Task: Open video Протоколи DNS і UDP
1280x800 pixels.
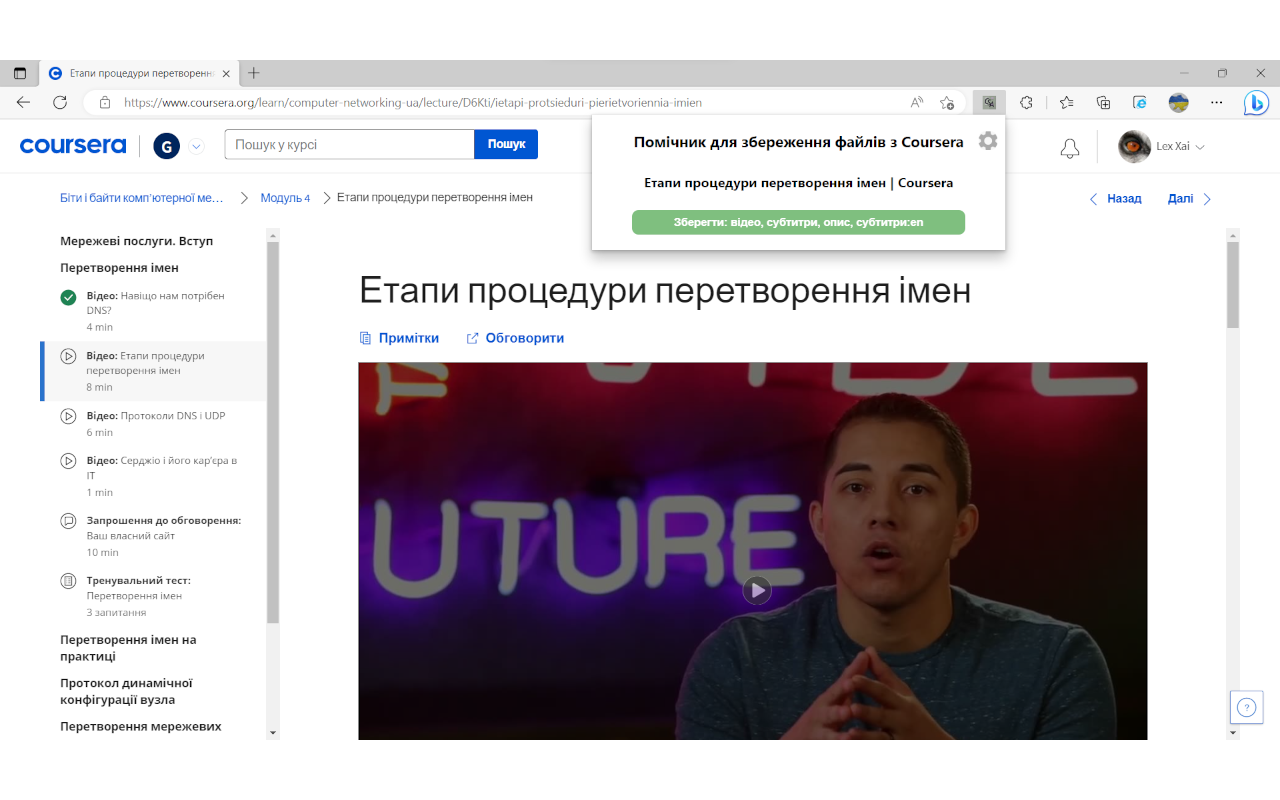Action: (153, 424)
